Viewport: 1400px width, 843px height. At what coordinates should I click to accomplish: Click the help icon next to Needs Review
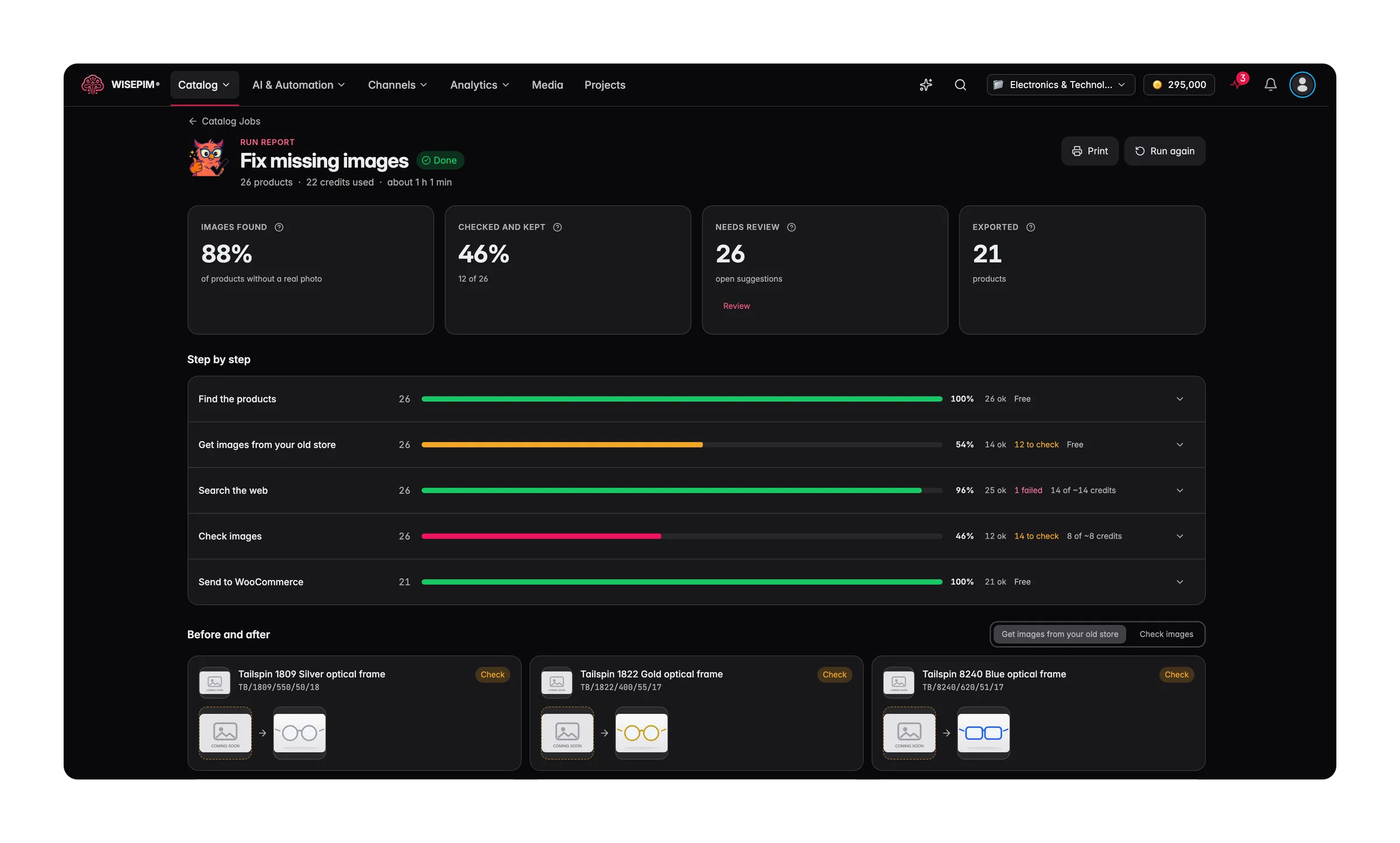click(791, 227)
